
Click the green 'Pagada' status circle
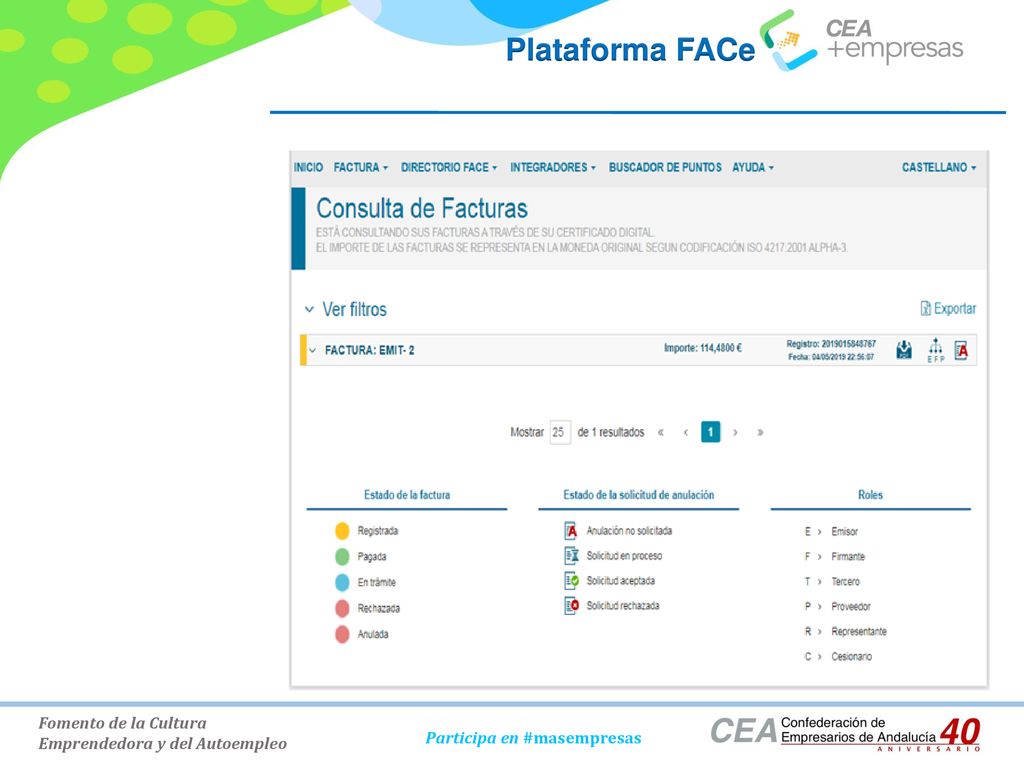342,556
